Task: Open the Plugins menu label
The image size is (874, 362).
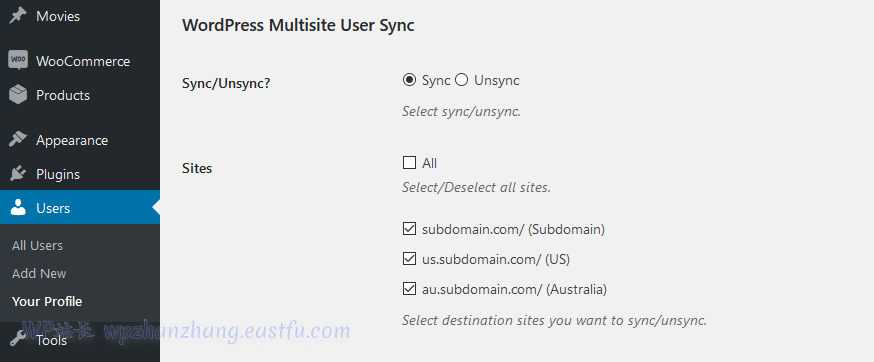Action: coord(58,174)
